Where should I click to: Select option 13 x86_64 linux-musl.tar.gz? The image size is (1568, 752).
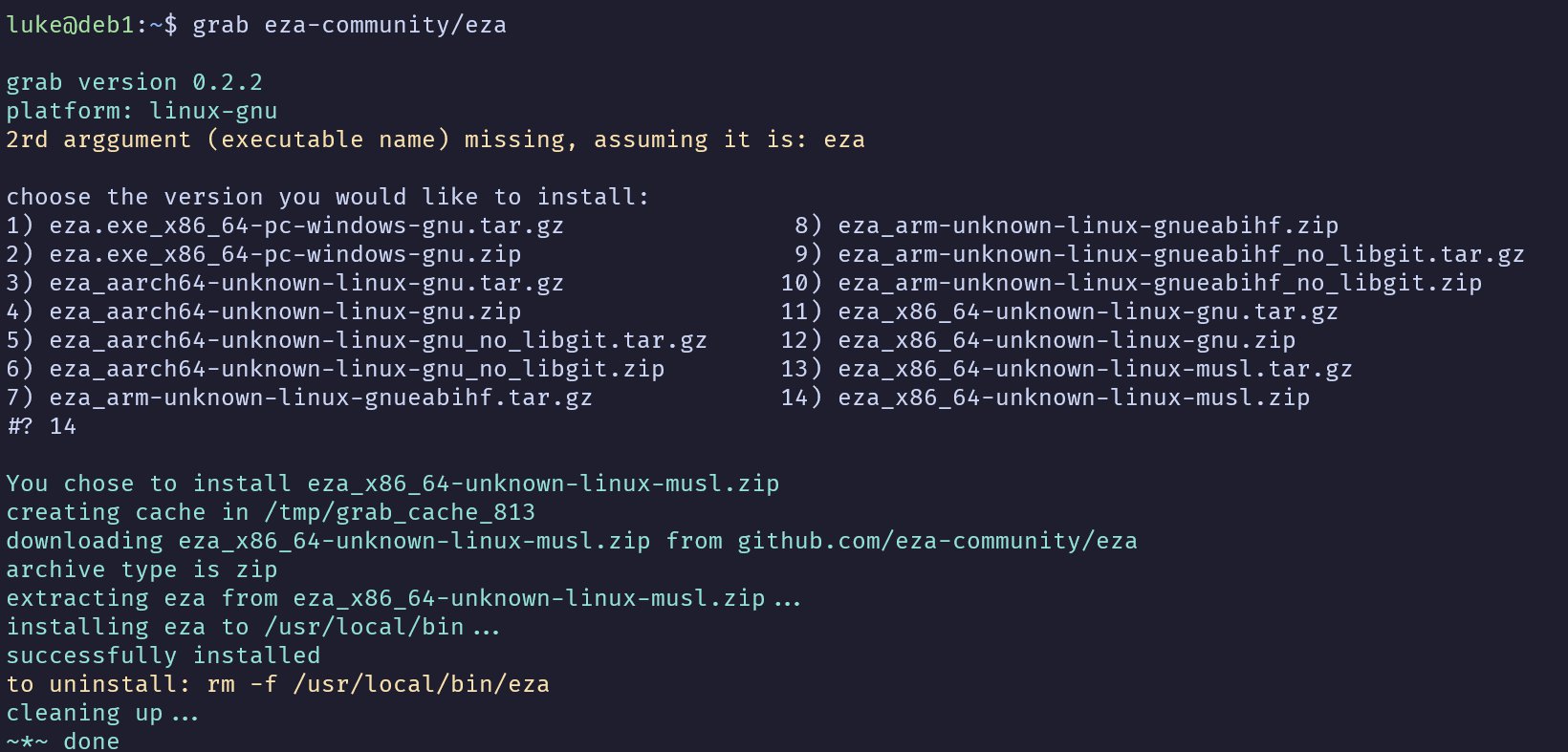(x=1067, y=369)
